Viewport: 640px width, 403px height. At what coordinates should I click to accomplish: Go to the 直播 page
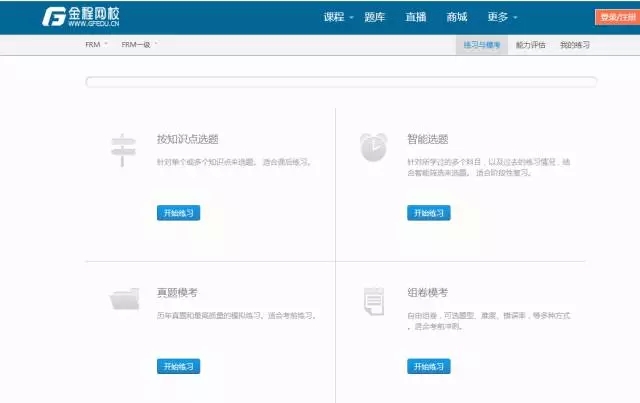pyautogui.click(x=416, y=17)
